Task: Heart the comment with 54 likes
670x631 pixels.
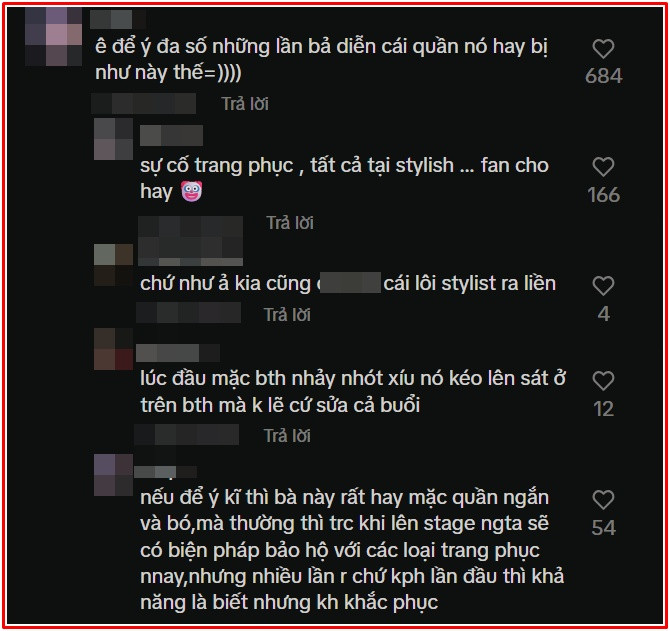Action: [x=603, y=499]
